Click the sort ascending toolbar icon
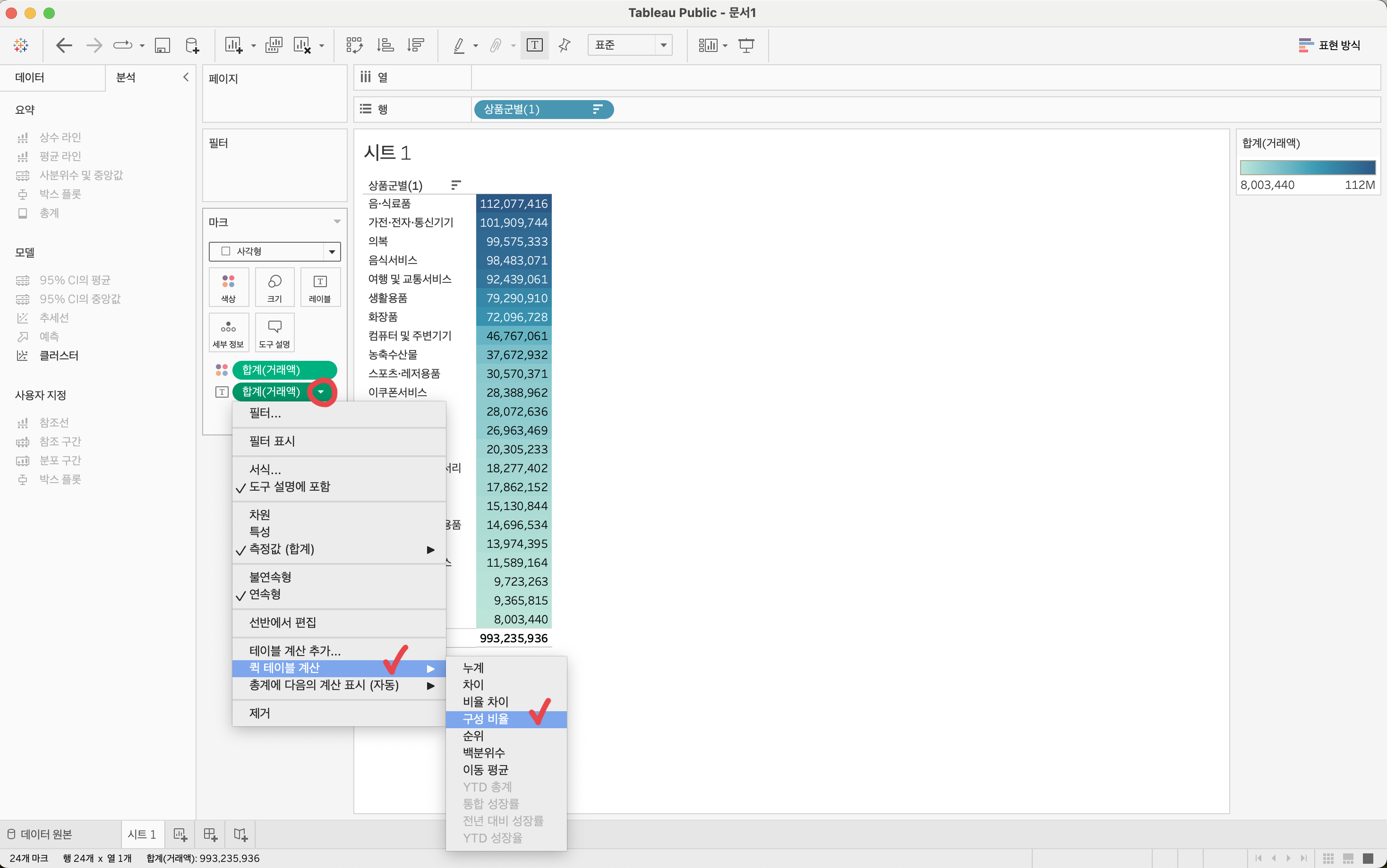1387x868 pixels. [385, 45]
